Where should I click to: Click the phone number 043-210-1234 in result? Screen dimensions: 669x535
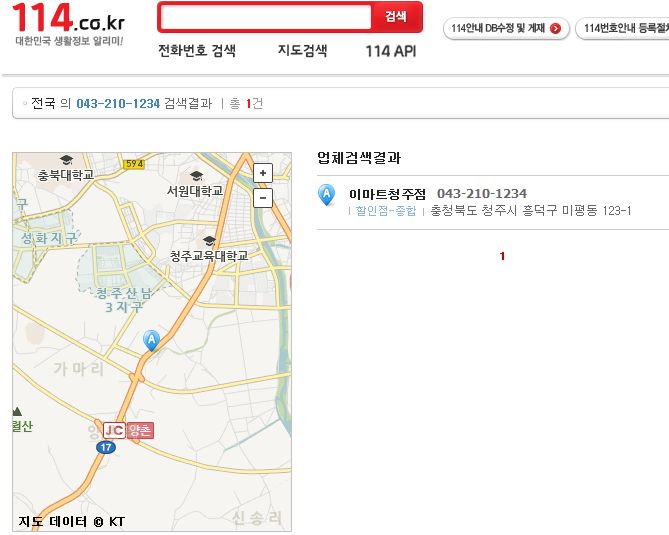pos(482,194)
